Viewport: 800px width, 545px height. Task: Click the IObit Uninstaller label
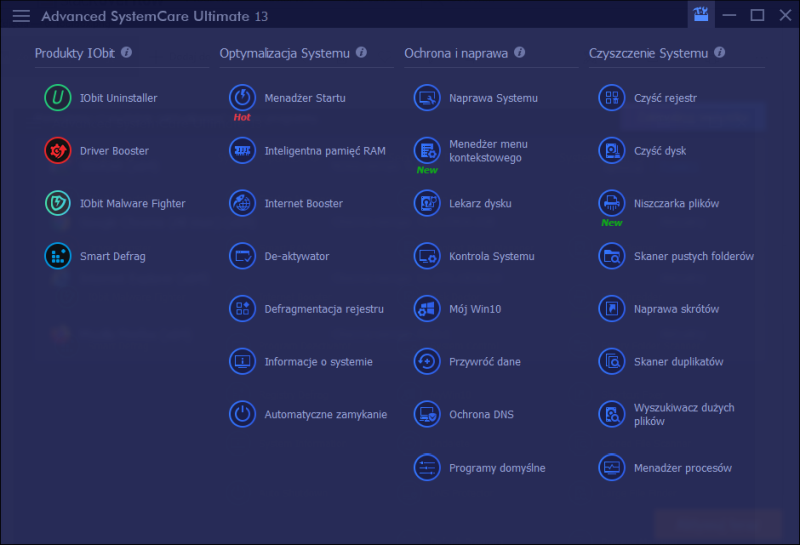pos(118,98)
